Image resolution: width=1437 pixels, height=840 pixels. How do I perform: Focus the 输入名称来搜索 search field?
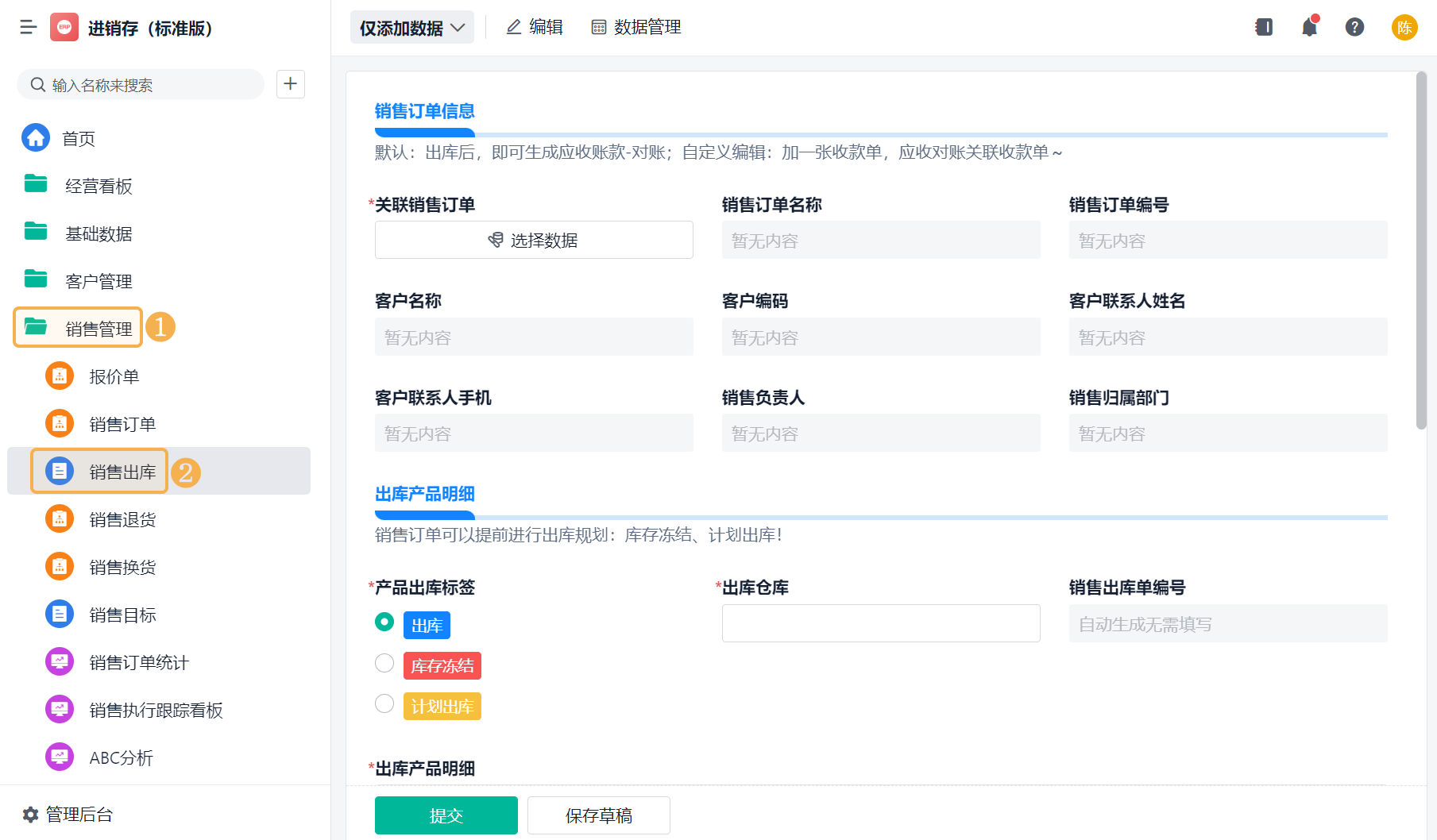click(x=141, y=84)
